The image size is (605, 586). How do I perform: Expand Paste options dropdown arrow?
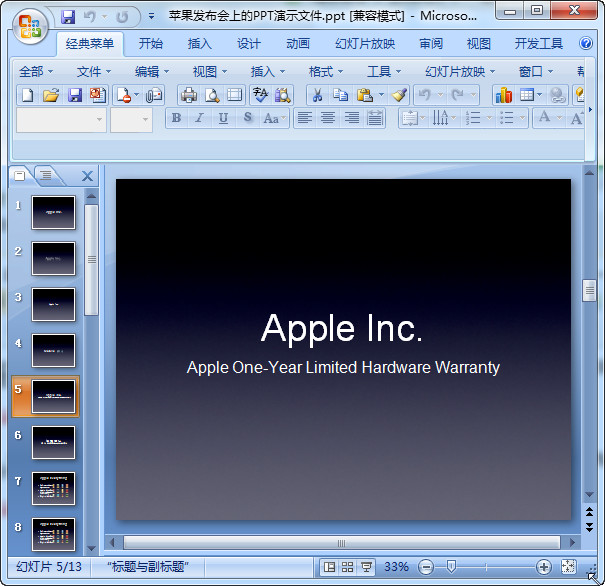click(381, 95)
